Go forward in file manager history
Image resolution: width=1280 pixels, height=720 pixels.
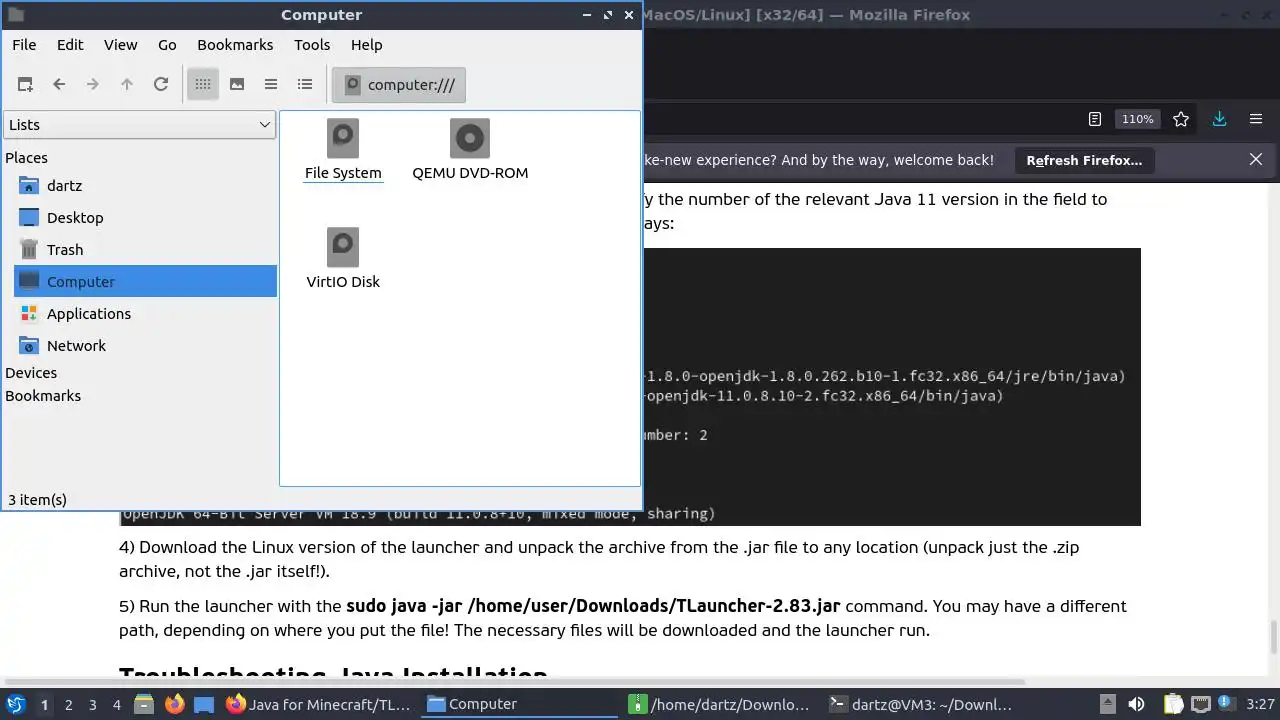click(x=93, y=84)
